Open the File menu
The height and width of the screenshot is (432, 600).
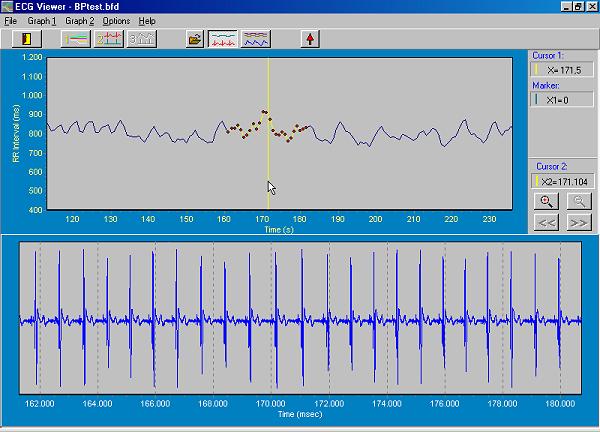(x=11, y=20)
